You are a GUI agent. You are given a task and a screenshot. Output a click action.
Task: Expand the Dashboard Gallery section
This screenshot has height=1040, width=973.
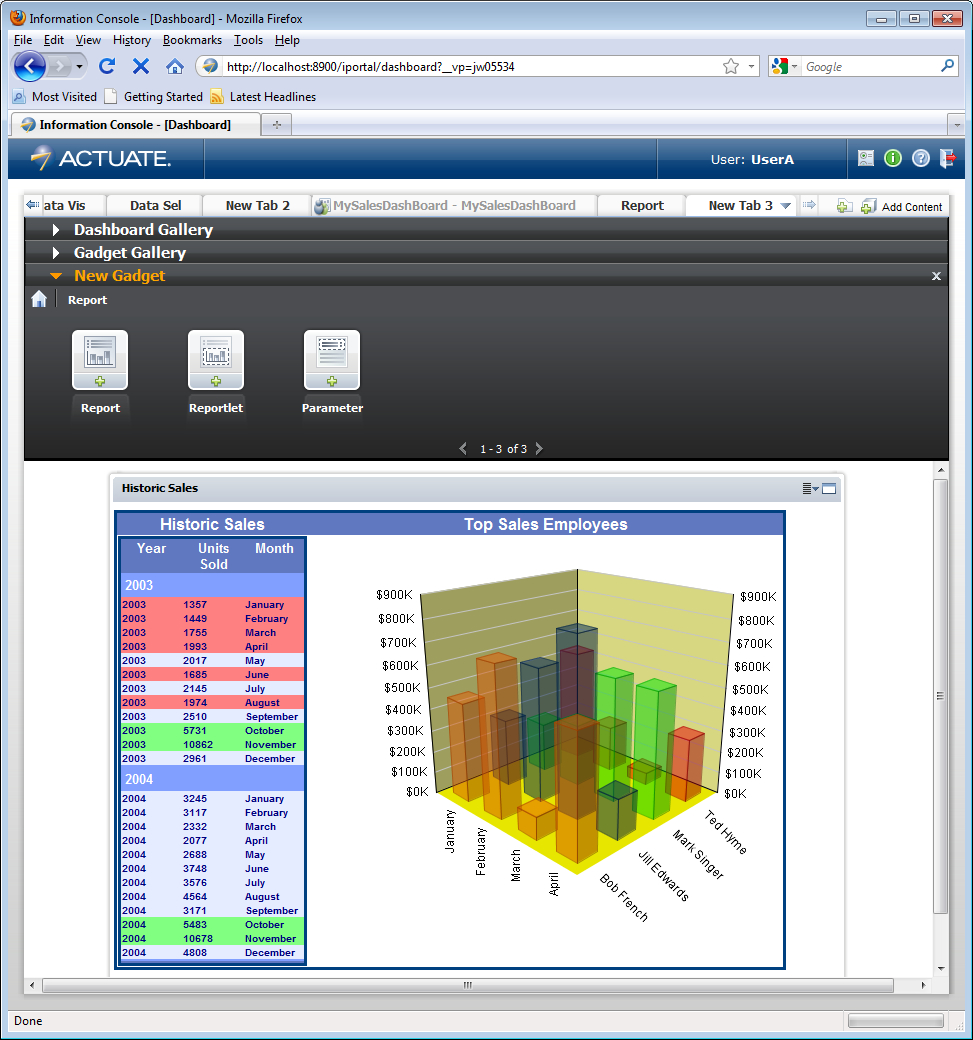[x=57, y=230]
